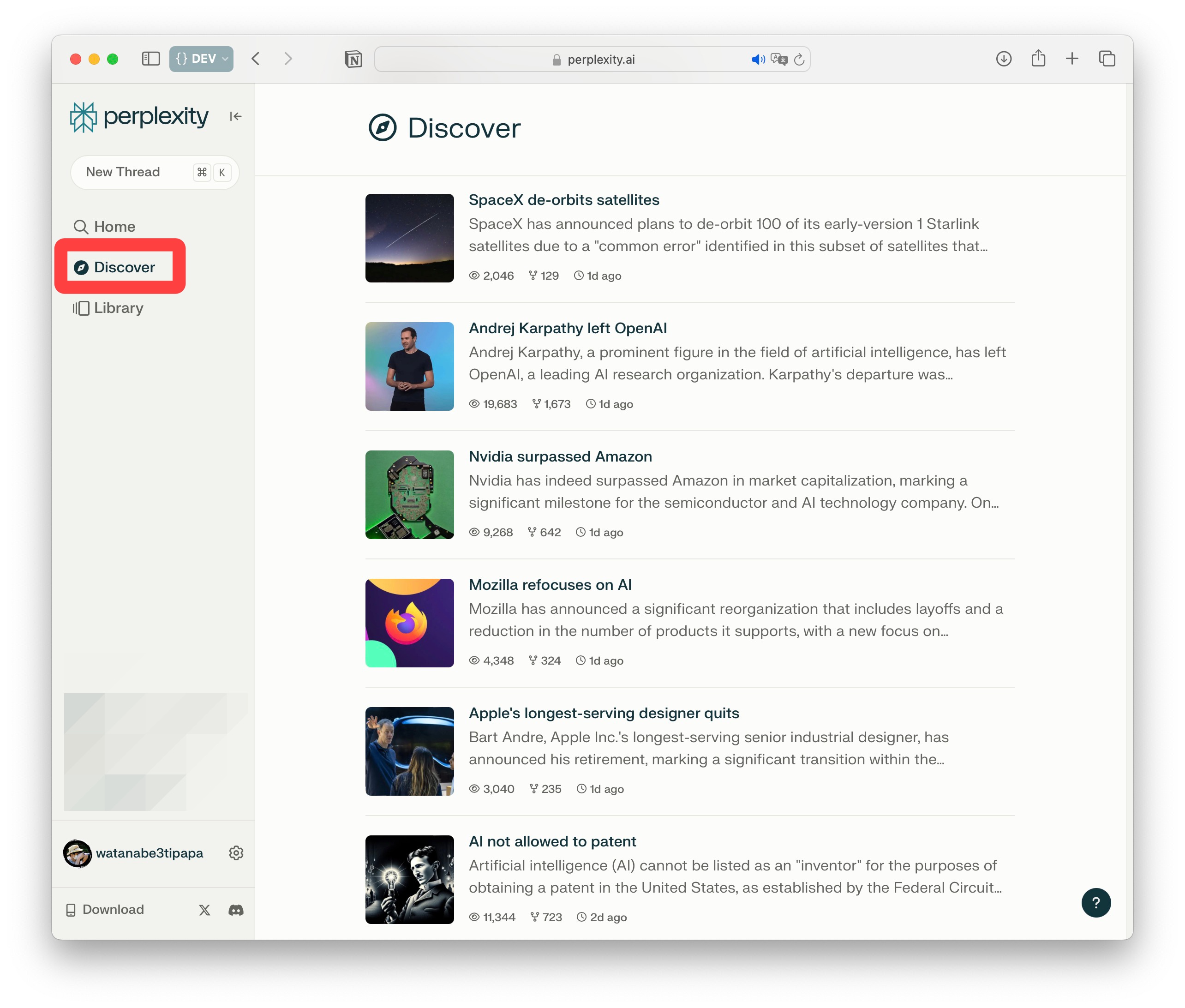1185x1008 pixels.
Task: Go to Home in the sidebar
Action: click(104, 227)
